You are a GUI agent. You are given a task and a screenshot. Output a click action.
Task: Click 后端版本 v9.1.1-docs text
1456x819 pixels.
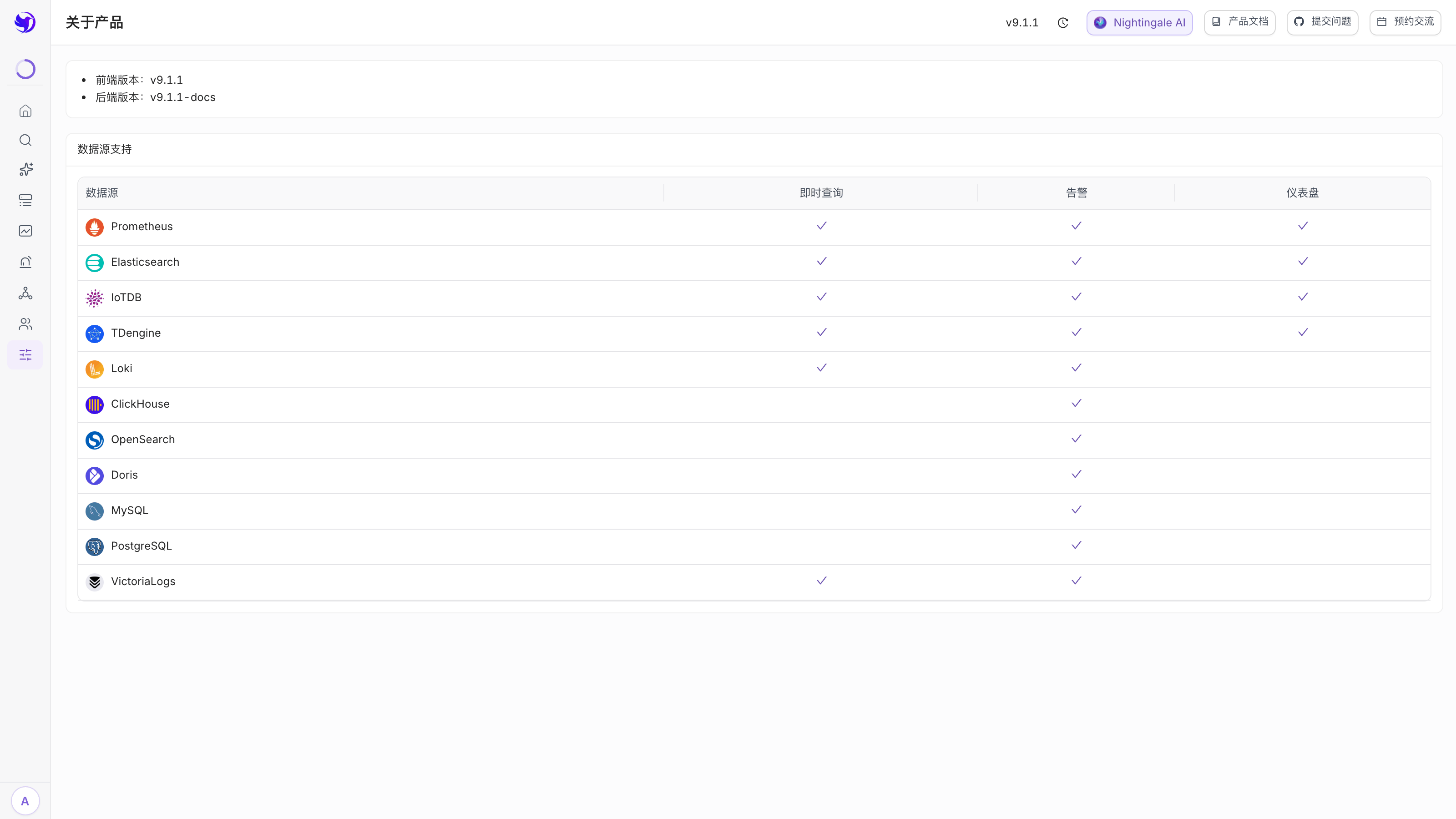pyautogui.click(x=156, y=97)
